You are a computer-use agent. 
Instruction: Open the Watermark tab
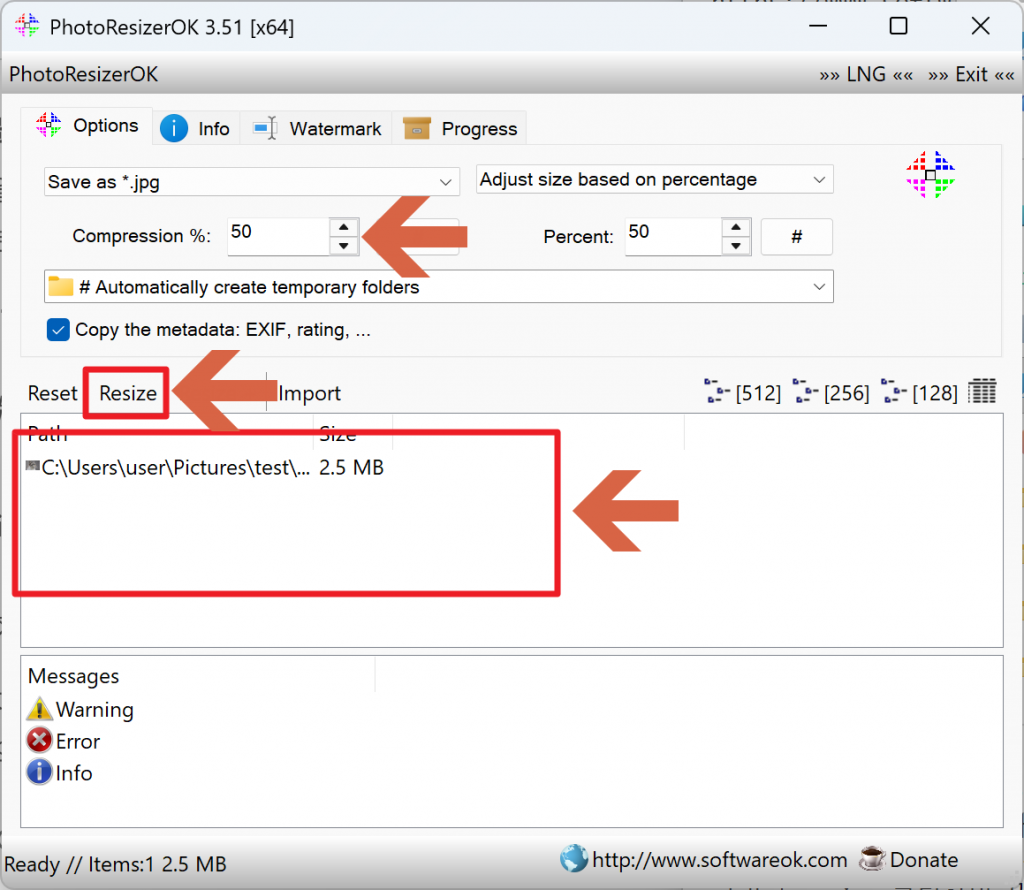317,129
